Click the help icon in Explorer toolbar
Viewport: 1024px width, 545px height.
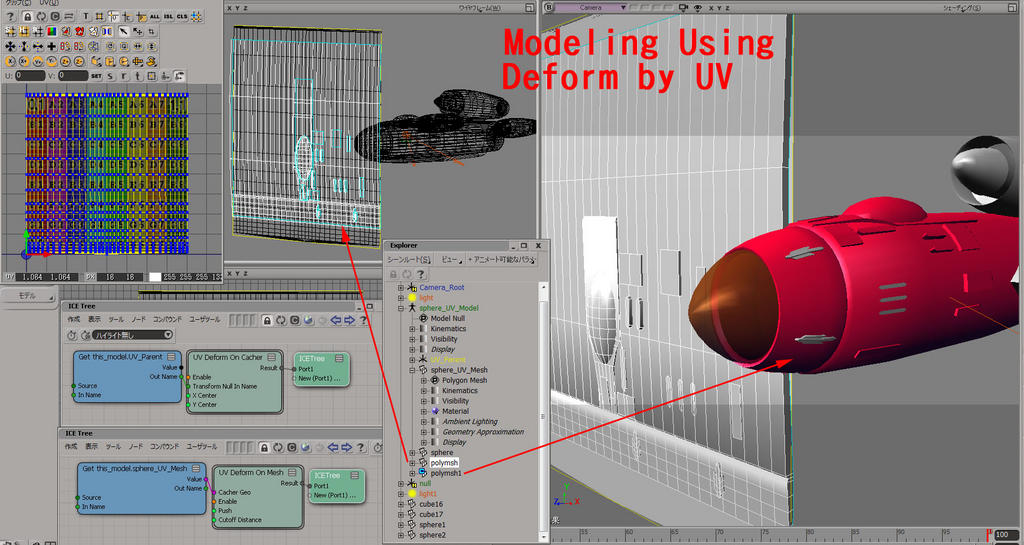(x=421, y=274)
